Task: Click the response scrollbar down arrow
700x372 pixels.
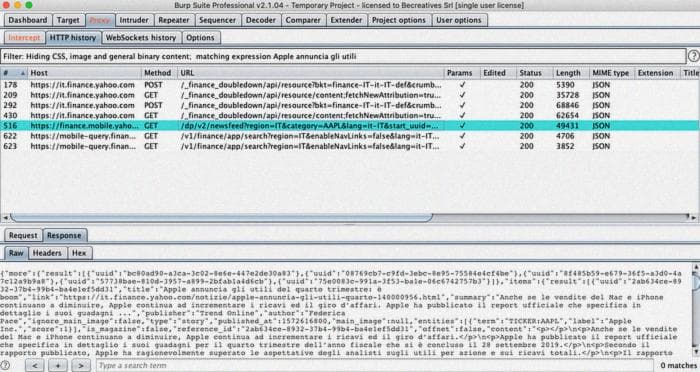Action: (x=696, y=352)
